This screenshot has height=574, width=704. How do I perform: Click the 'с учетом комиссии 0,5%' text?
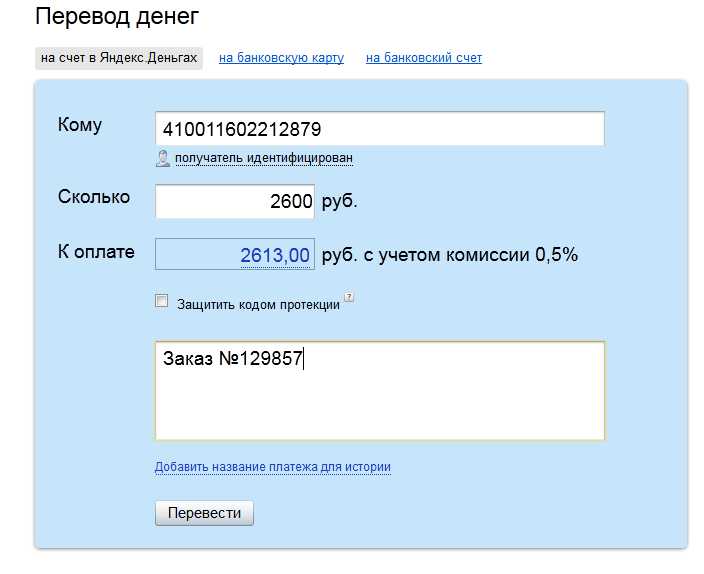click(x=471, y=255)
